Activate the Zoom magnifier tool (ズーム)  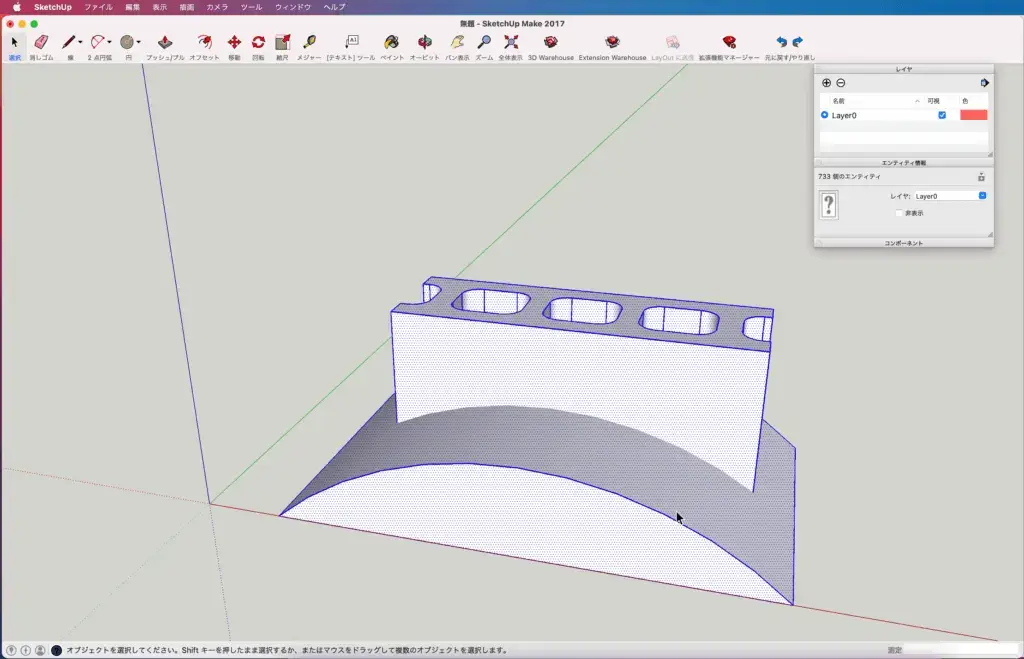click(x=484, y=42)
